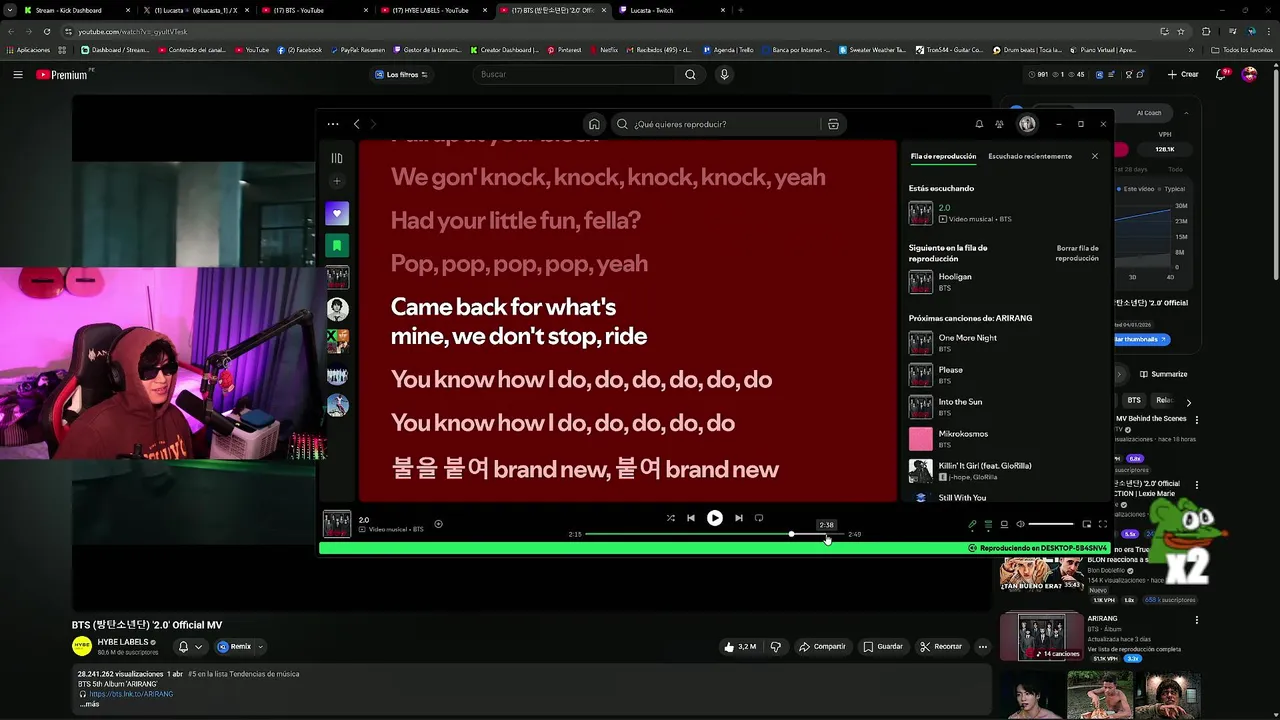
Task: Select Hooligan in the queue
Action: 1004,282
